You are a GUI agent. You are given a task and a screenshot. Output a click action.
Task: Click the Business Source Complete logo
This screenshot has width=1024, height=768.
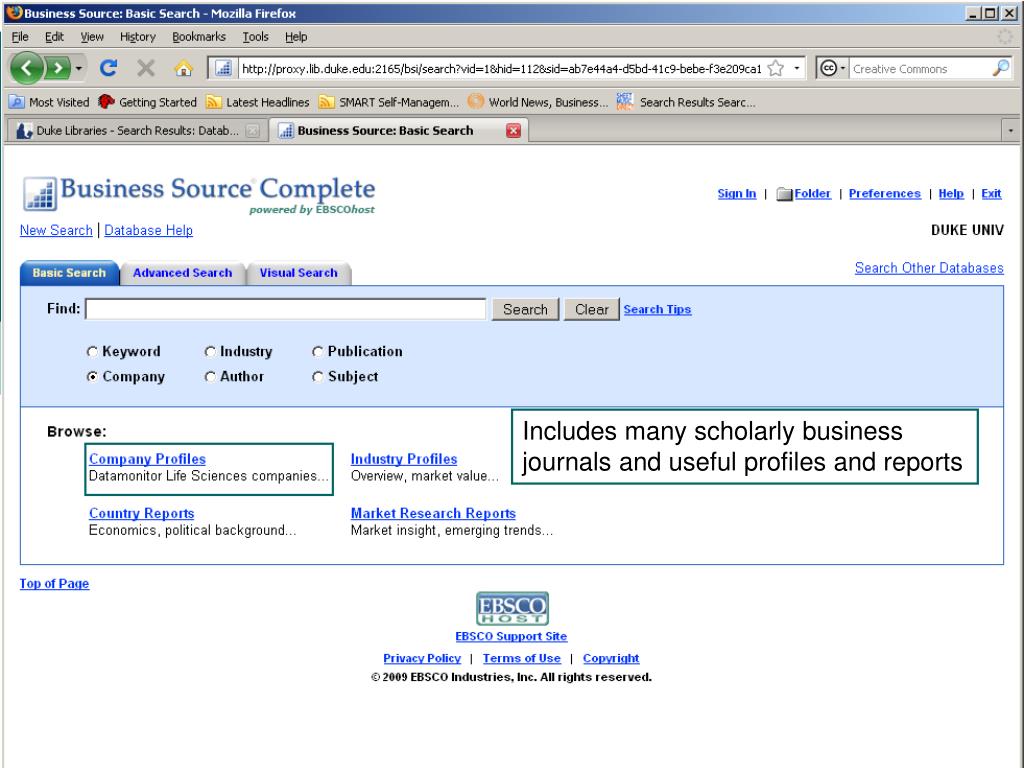coord(199,195)
